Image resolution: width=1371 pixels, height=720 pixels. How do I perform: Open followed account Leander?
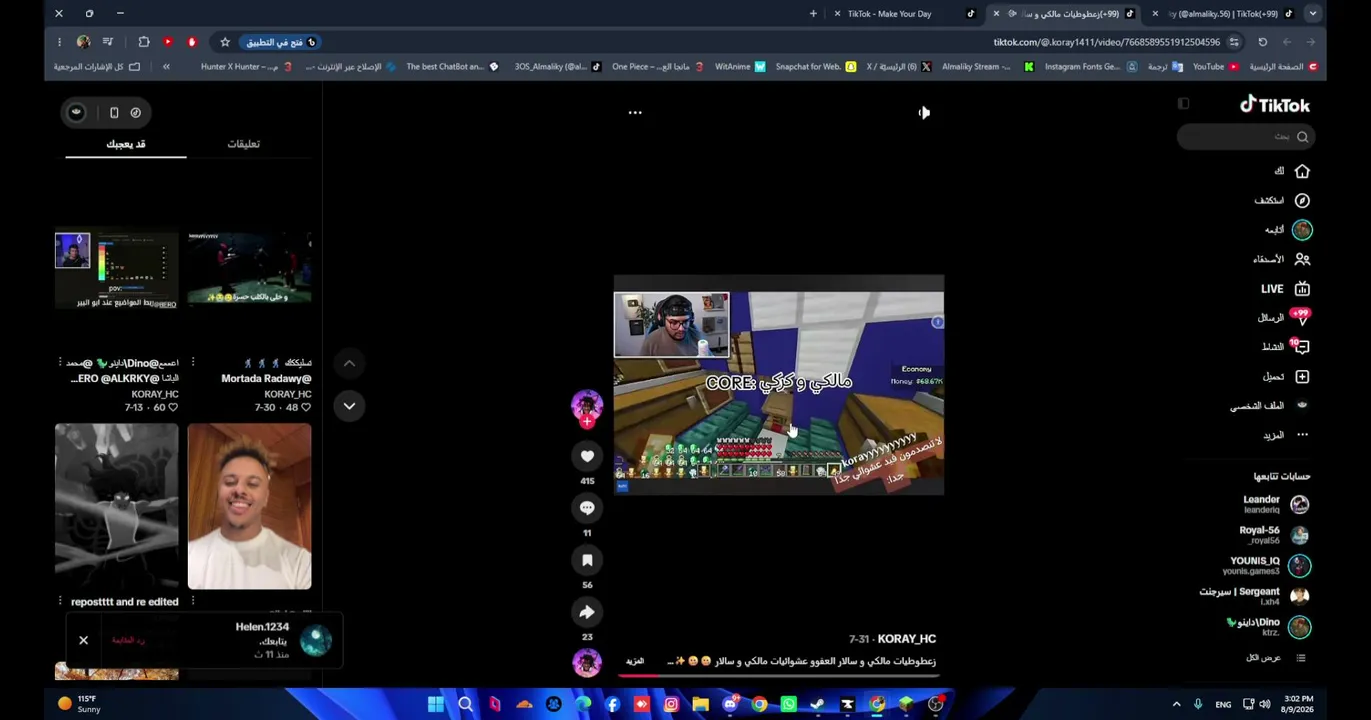1275,504
